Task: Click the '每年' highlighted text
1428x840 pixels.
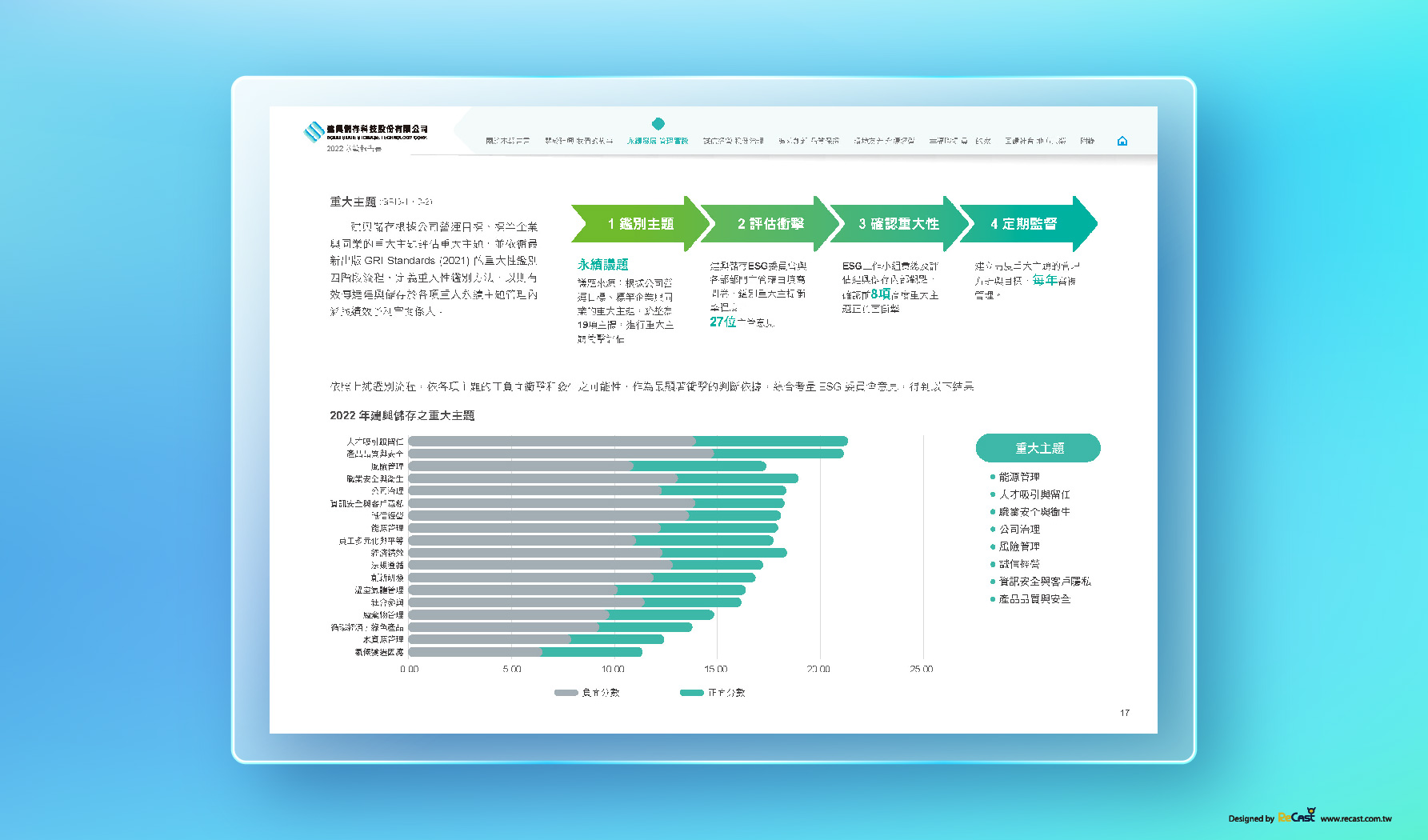Action: coord(1044,280)
